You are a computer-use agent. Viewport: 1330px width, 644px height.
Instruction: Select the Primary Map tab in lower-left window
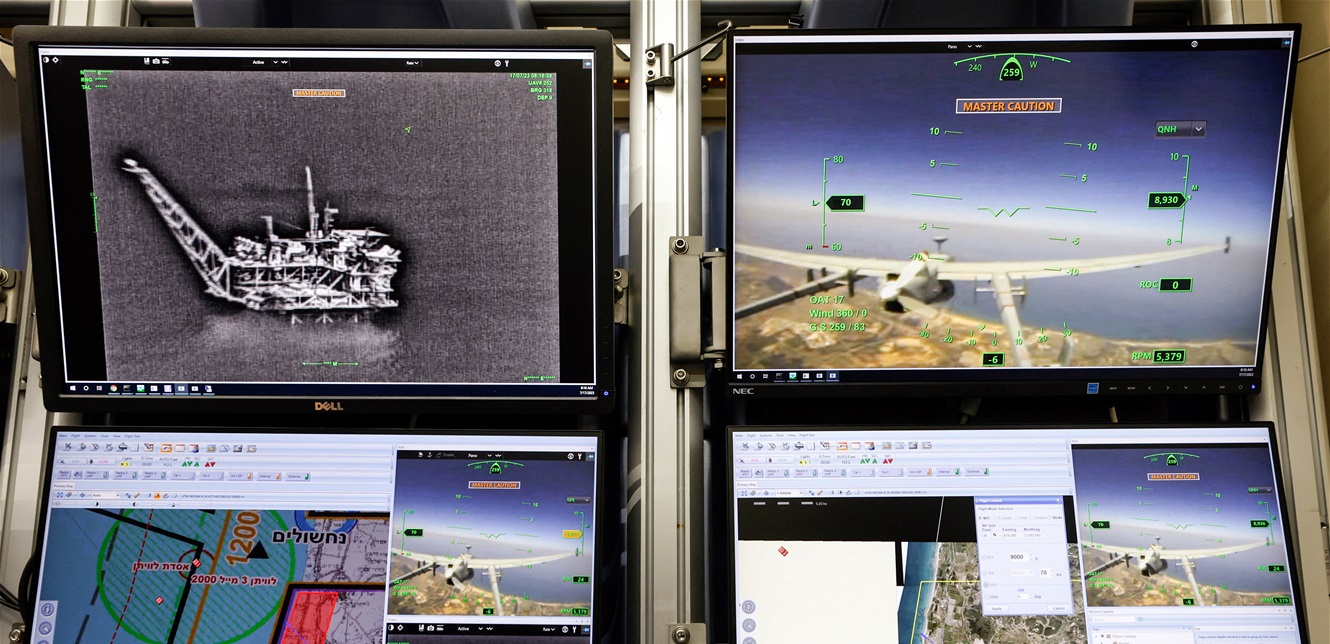coord(64,486)
